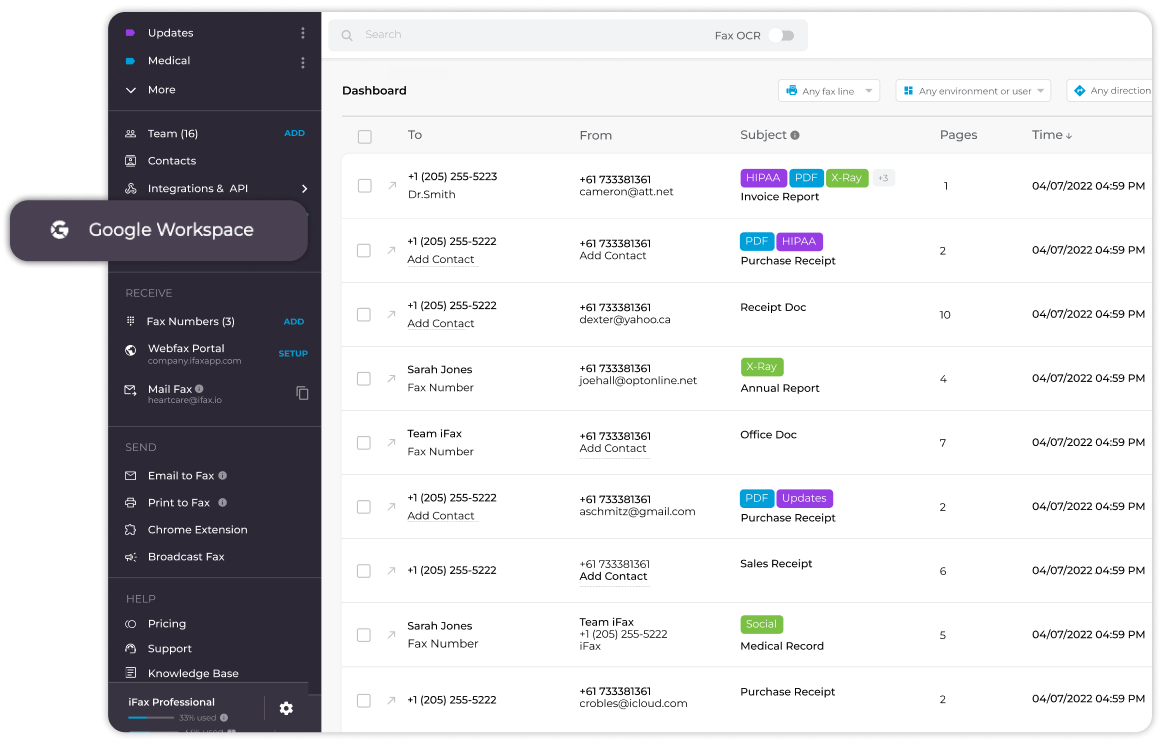This screenshot has width=1169, height=755.
Task: Open three-dot menu for Updates label
Action: [x=303, y=33]
